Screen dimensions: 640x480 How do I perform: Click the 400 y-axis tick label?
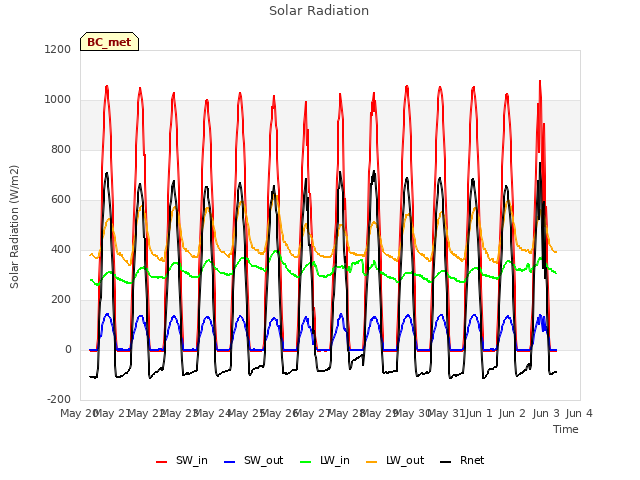[61, 249]
